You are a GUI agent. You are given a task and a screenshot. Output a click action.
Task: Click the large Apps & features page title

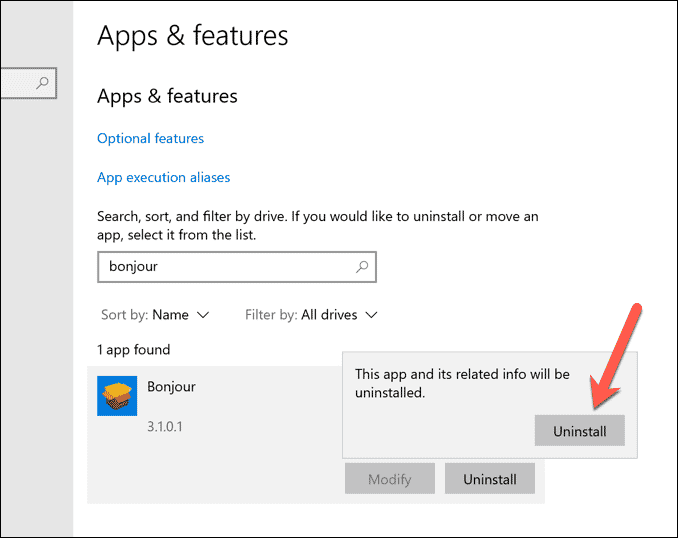pos(192,36)
